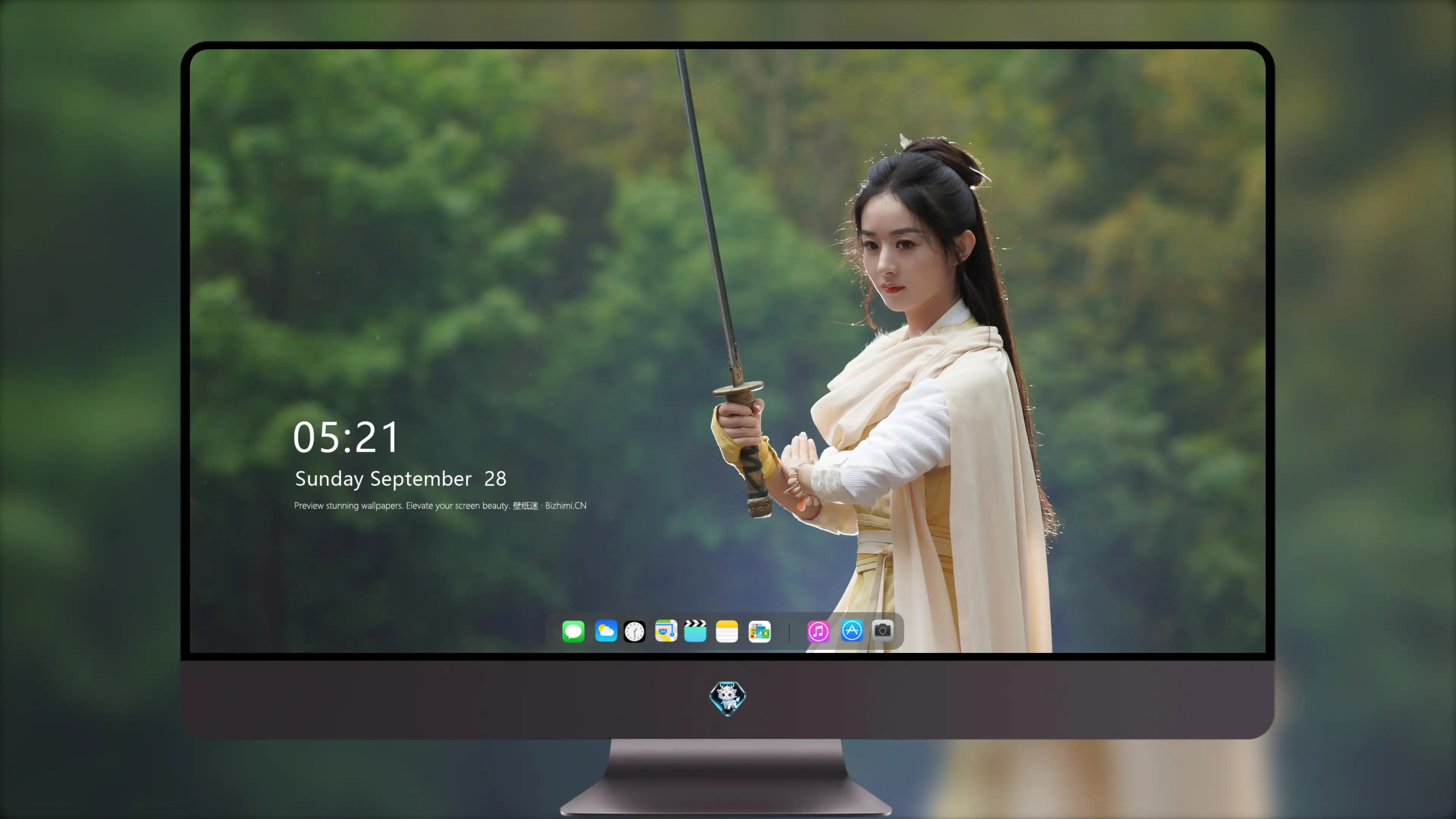Viewport: 1456px width, 819px height.
Task: Open the blue App Store icon
Action: coord(852,631)
